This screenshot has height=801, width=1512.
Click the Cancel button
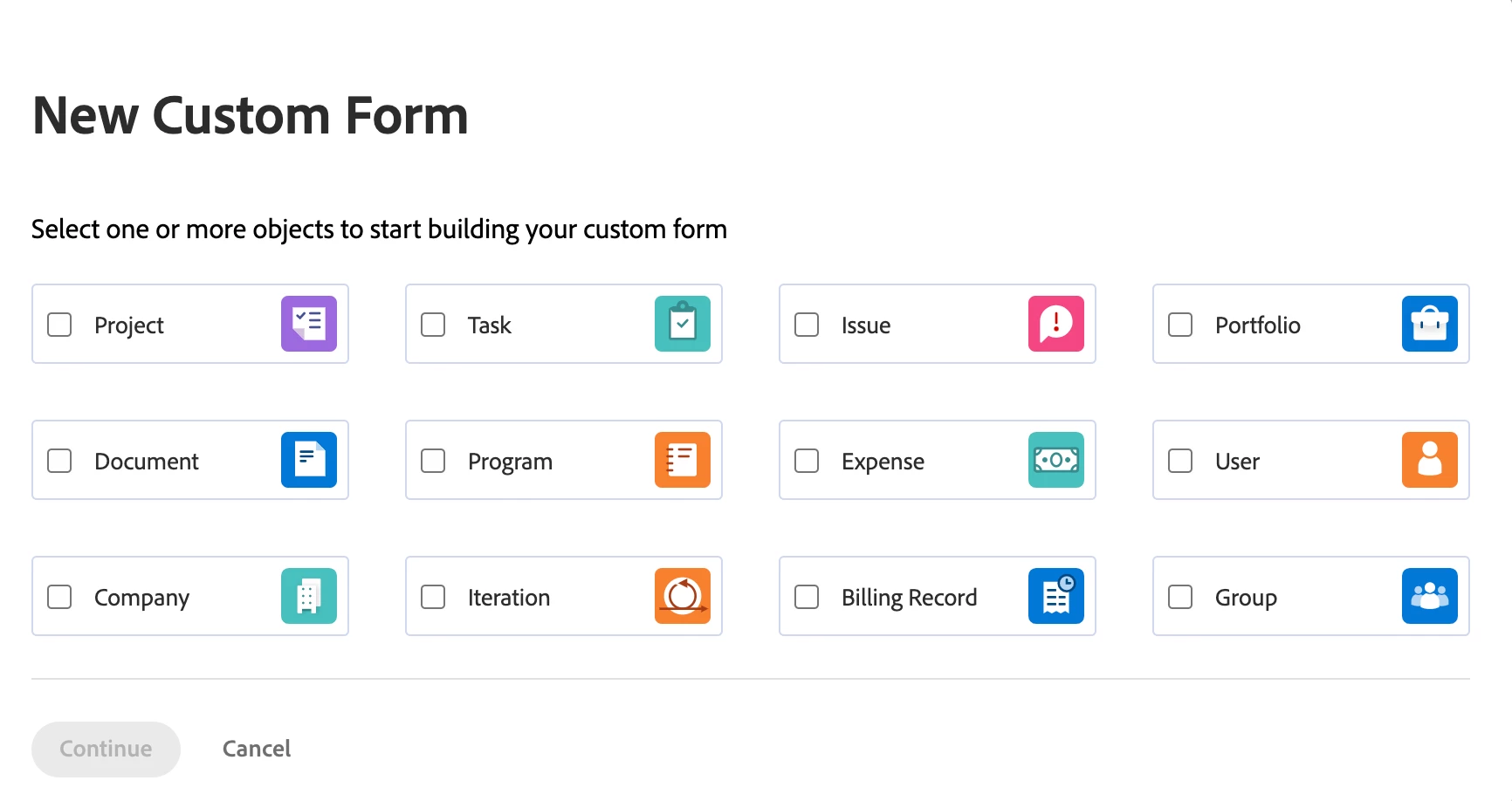[x=257, y=749]
